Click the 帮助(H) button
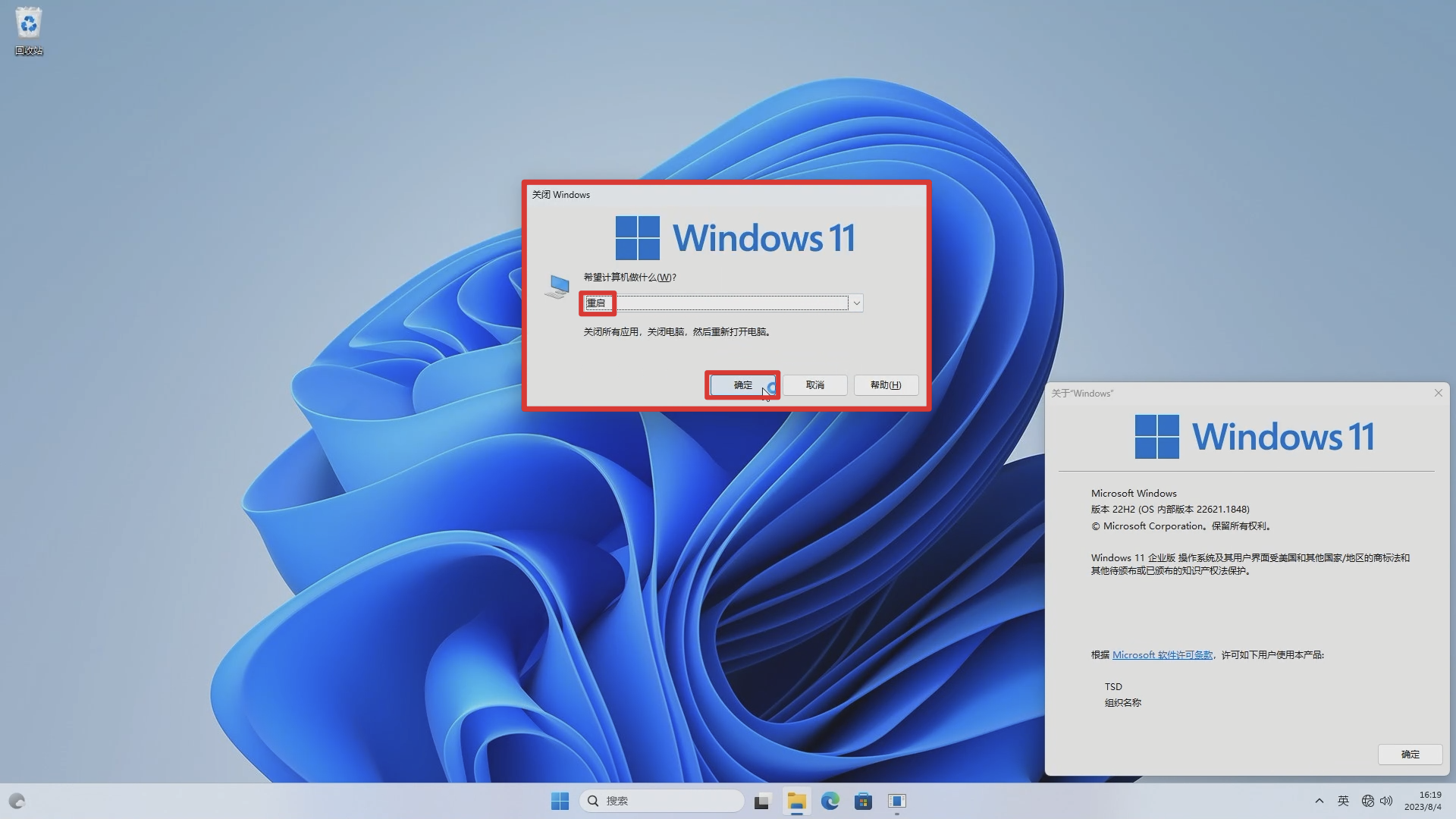This screenshot has height=819, width=1456. pyautogui.click(x=885, y=385)
